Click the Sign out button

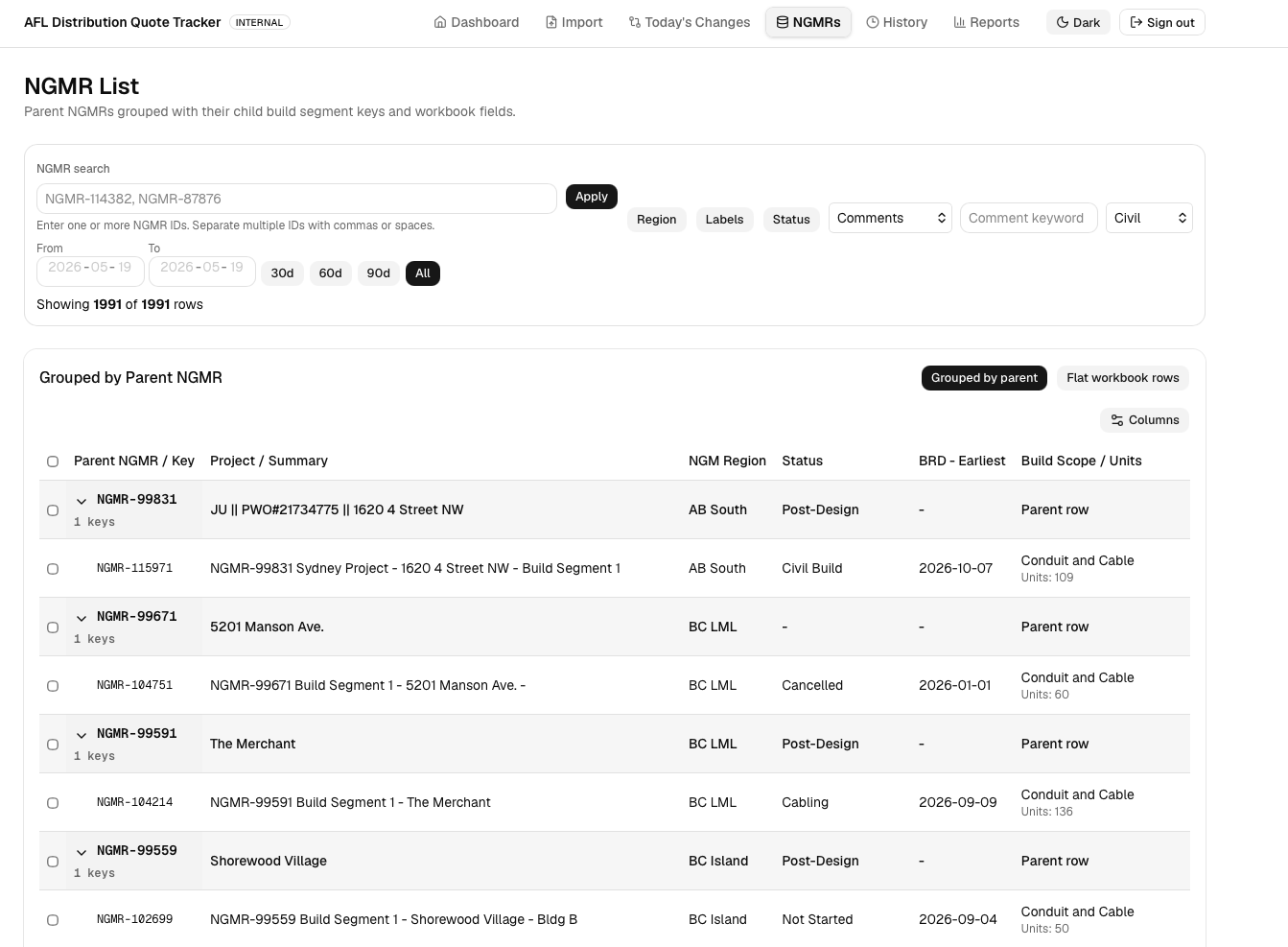click(1162, 22)
